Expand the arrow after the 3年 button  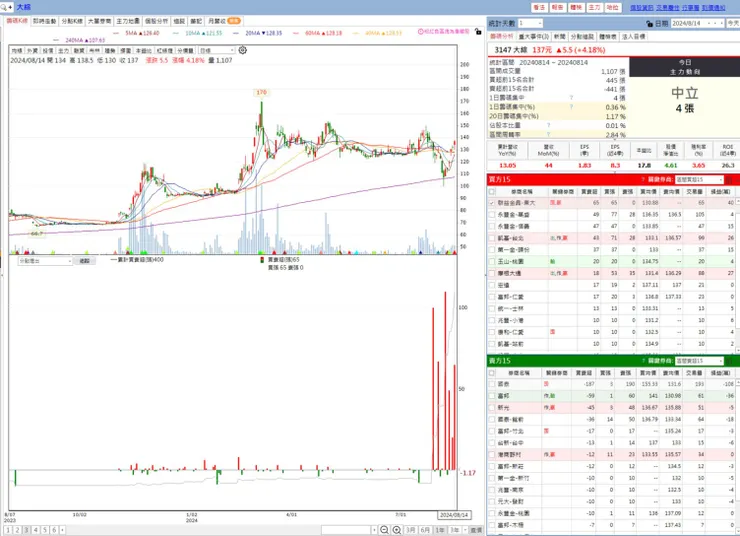465,530
